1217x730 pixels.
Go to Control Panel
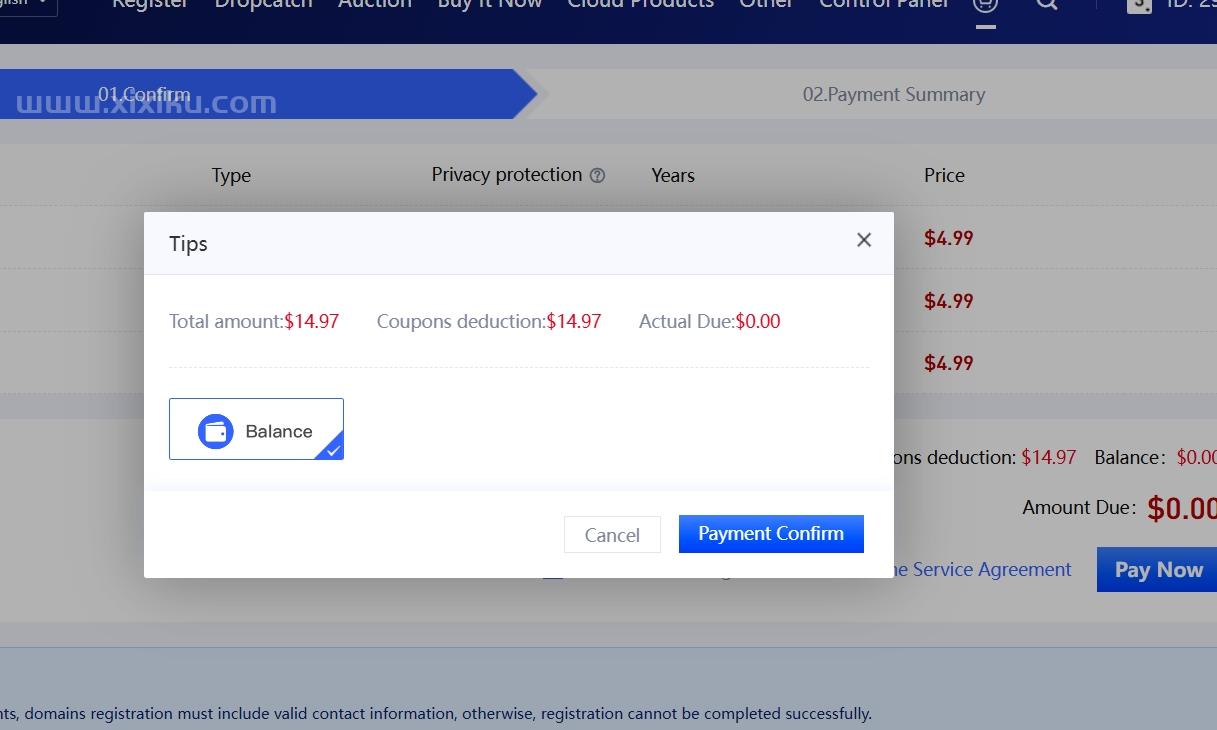[884, 4]
